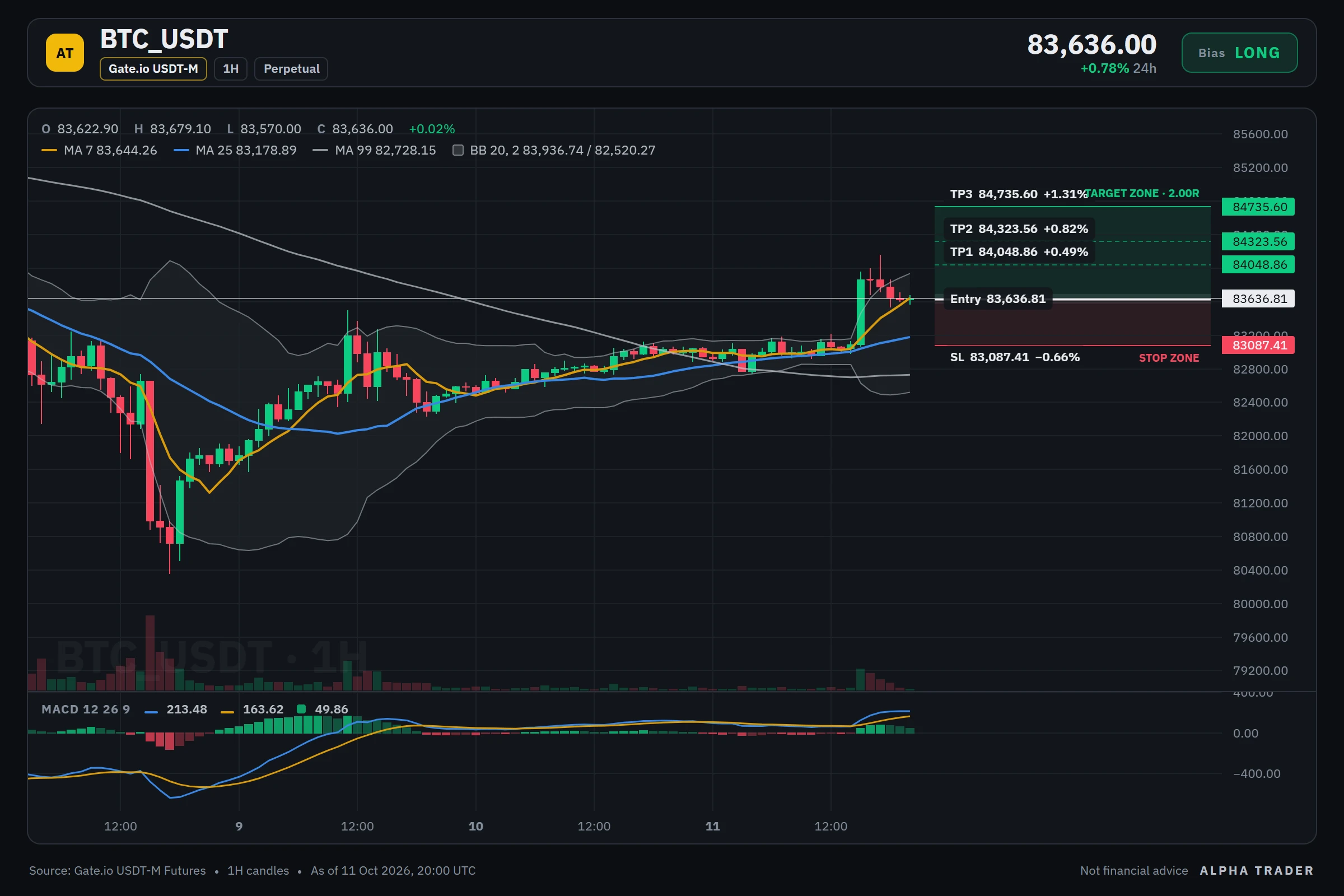This screenshot has width=1344, height=896.
Task: Click the O 83,622.90 open value
Action: pyautogui.click(x=80, y=129)
